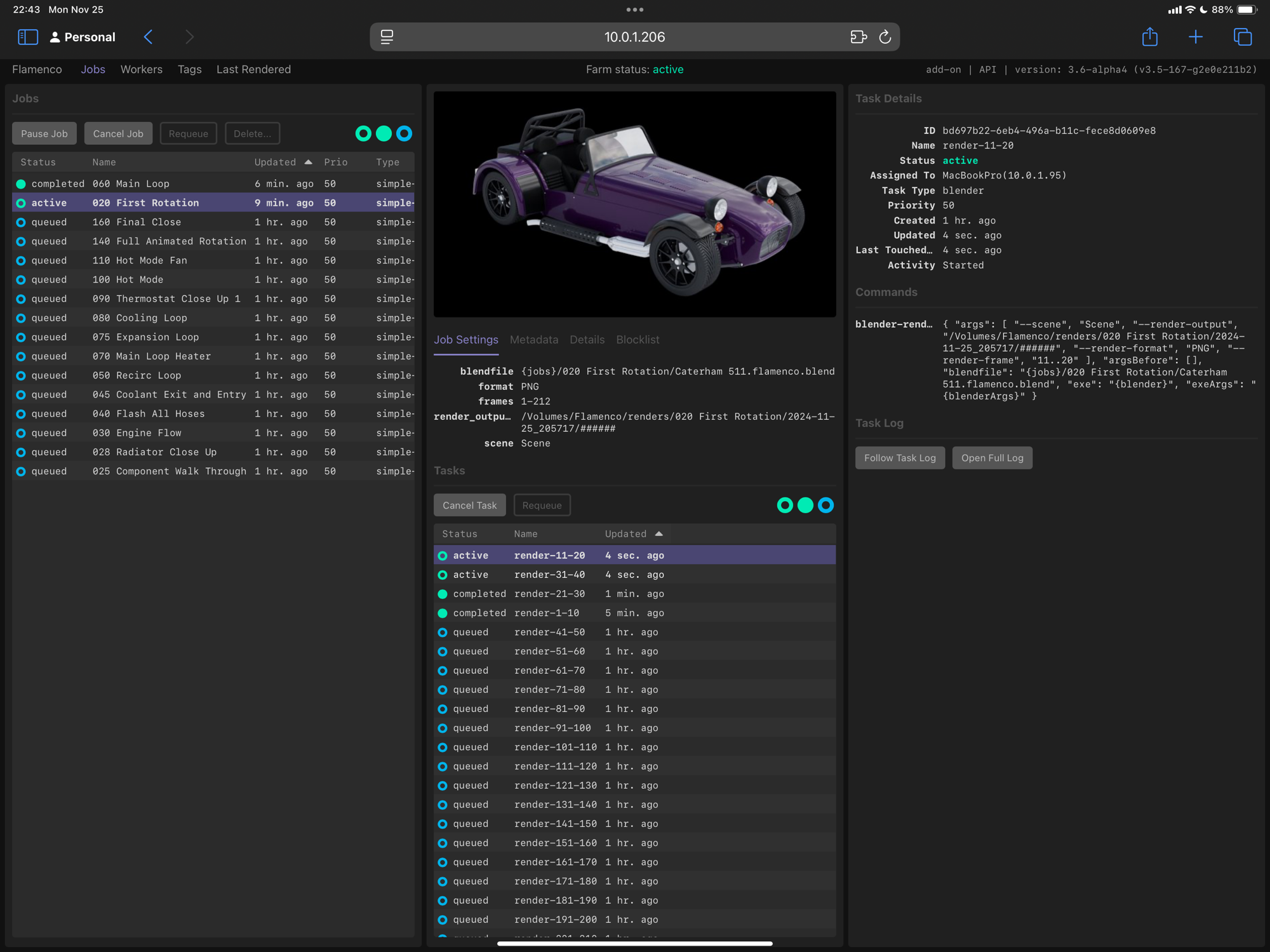This screenshot has height=952, width=1270.
Task: Open the Tags page
Action: [x=189, y=69]
